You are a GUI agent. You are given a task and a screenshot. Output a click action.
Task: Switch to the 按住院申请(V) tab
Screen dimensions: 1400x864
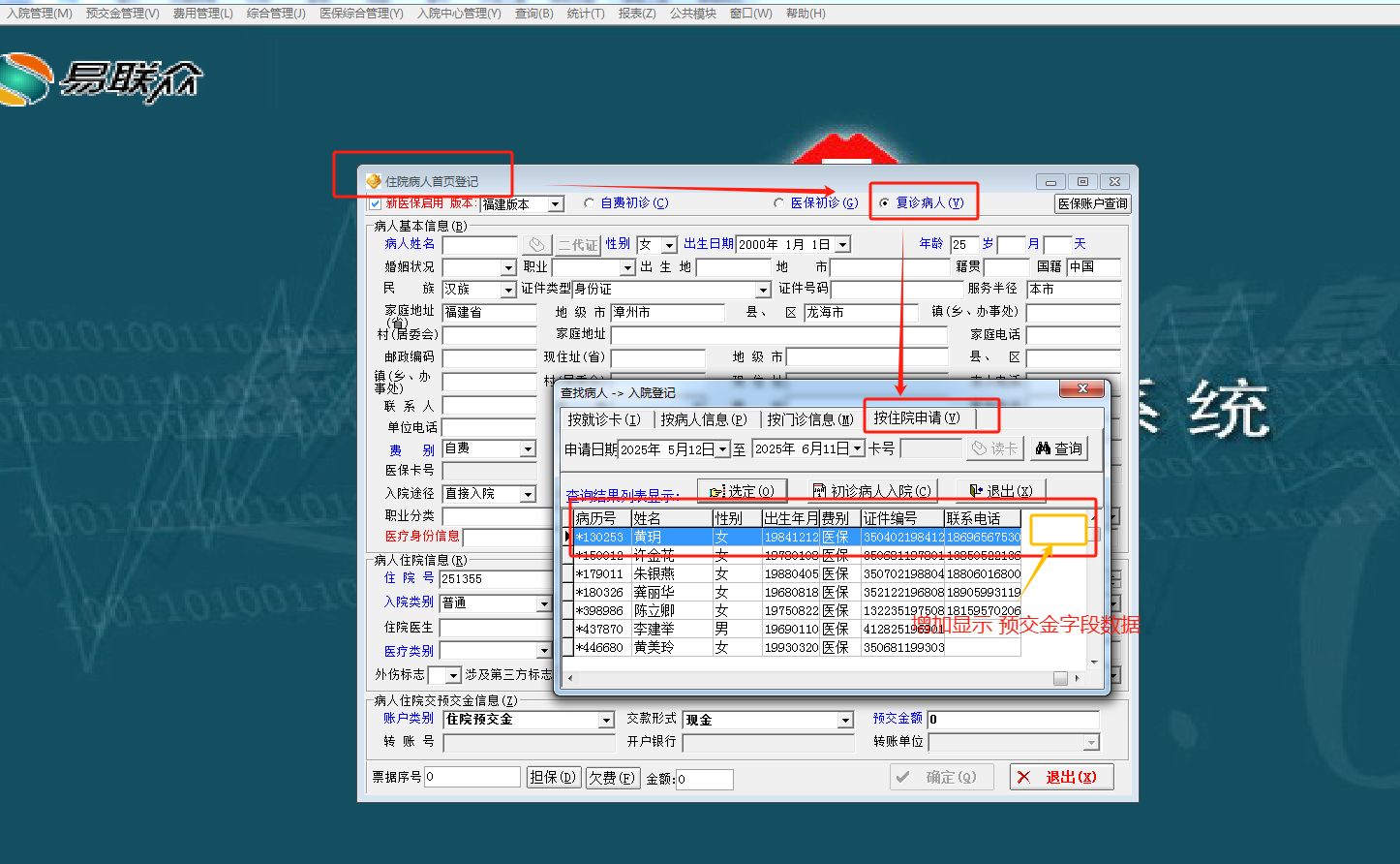tap(917, 417)
